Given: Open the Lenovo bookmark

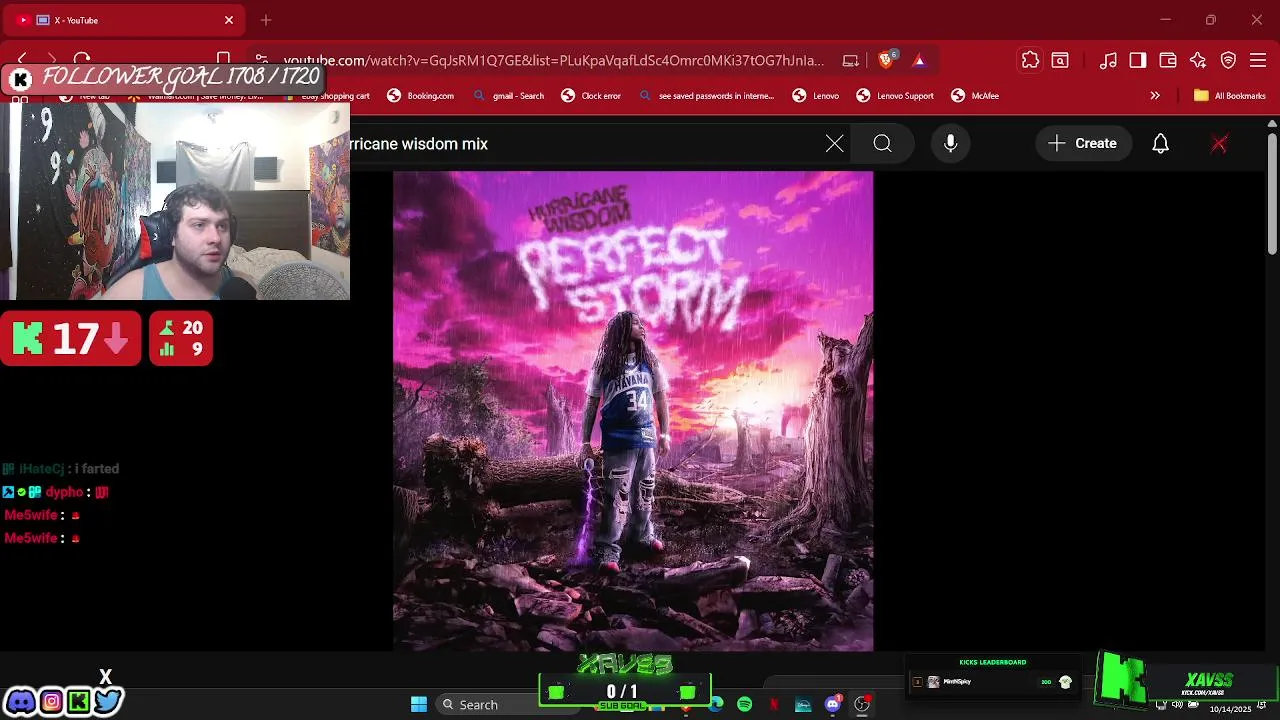Looking at the screenshot, I should 816,96.
